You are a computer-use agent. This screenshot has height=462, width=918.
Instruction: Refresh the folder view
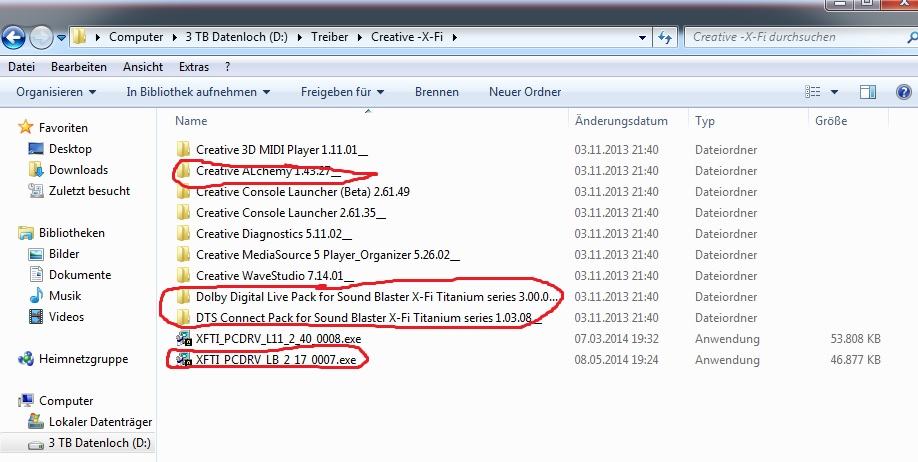coord(664,37)
